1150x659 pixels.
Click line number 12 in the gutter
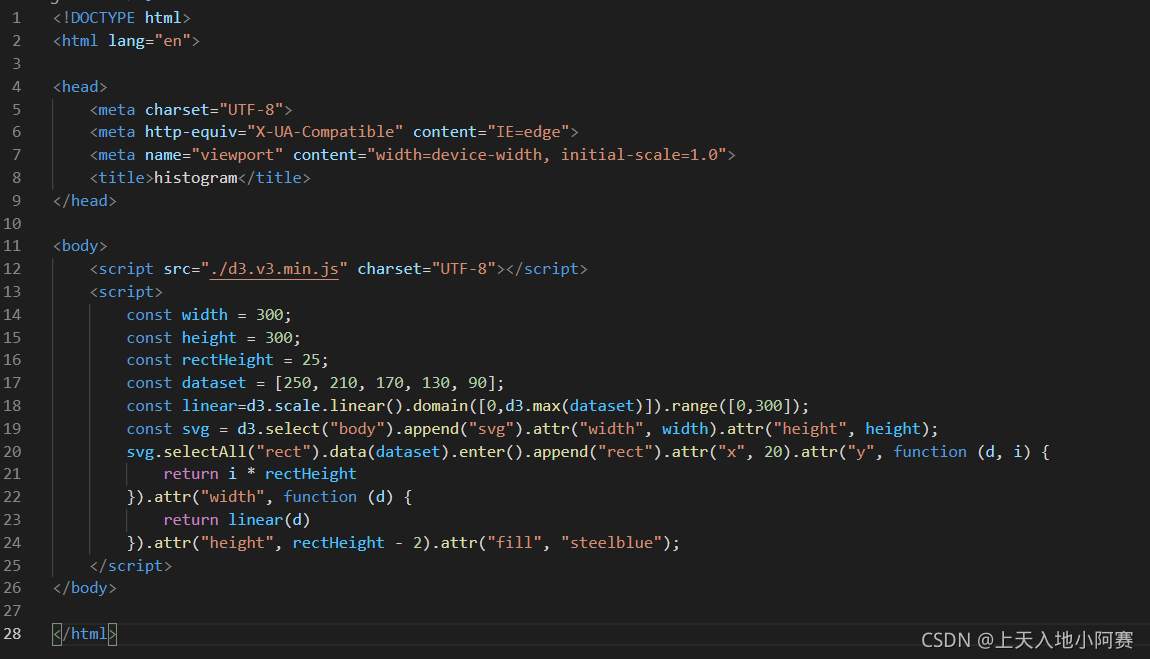[x=12, y=269]
